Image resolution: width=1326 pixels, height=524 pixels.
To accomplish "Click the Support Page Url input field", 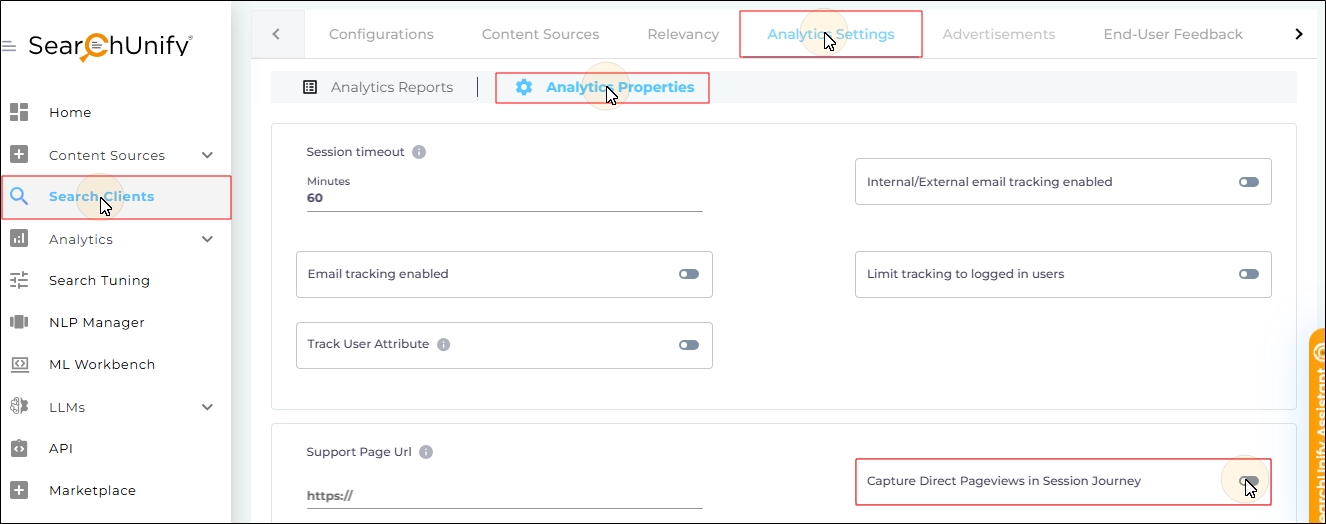I will pyautogui.click(x=504, y=495).
